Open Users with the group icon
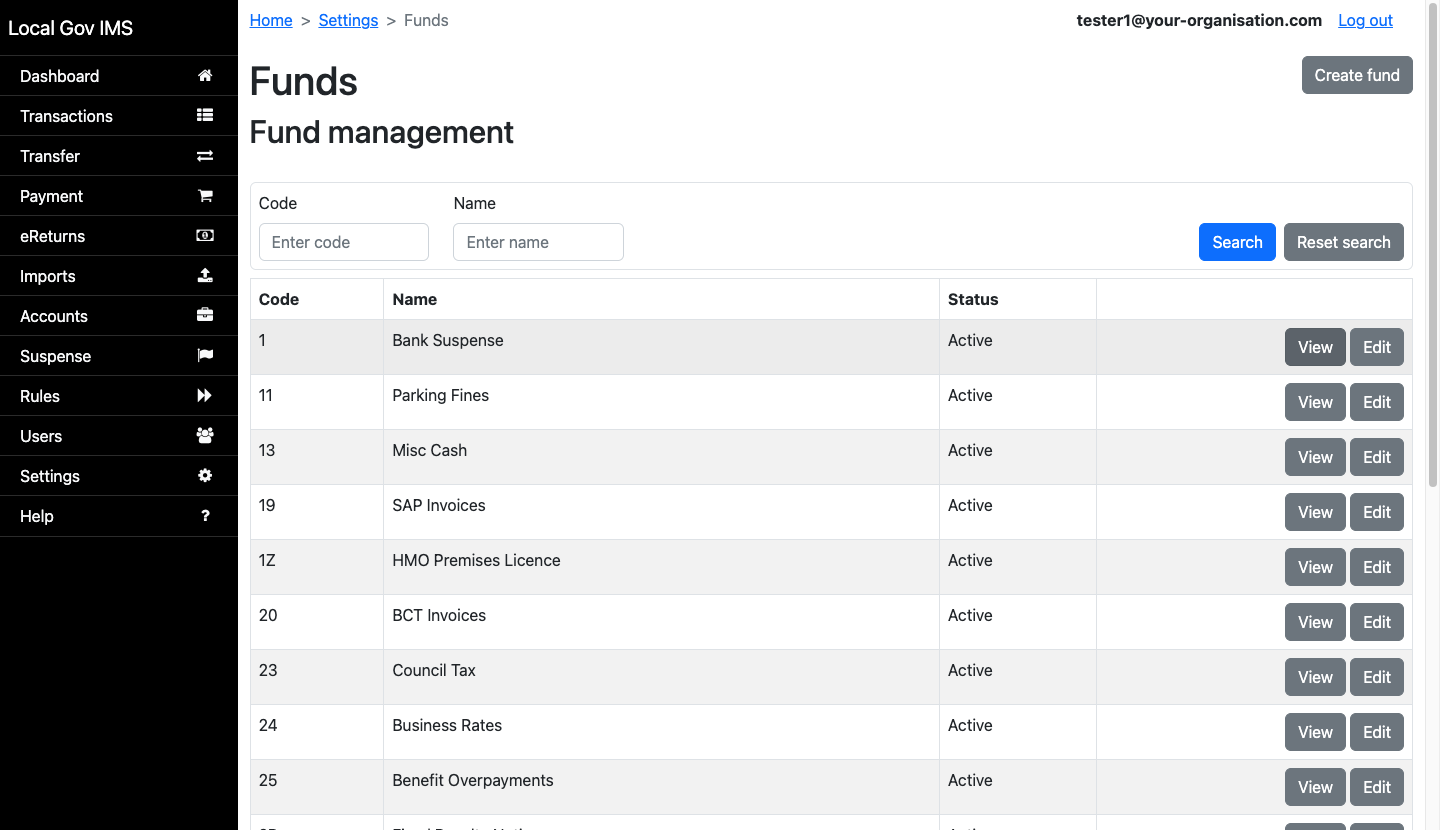Screen dimensions: 1440x830 [x=205, y=435]
